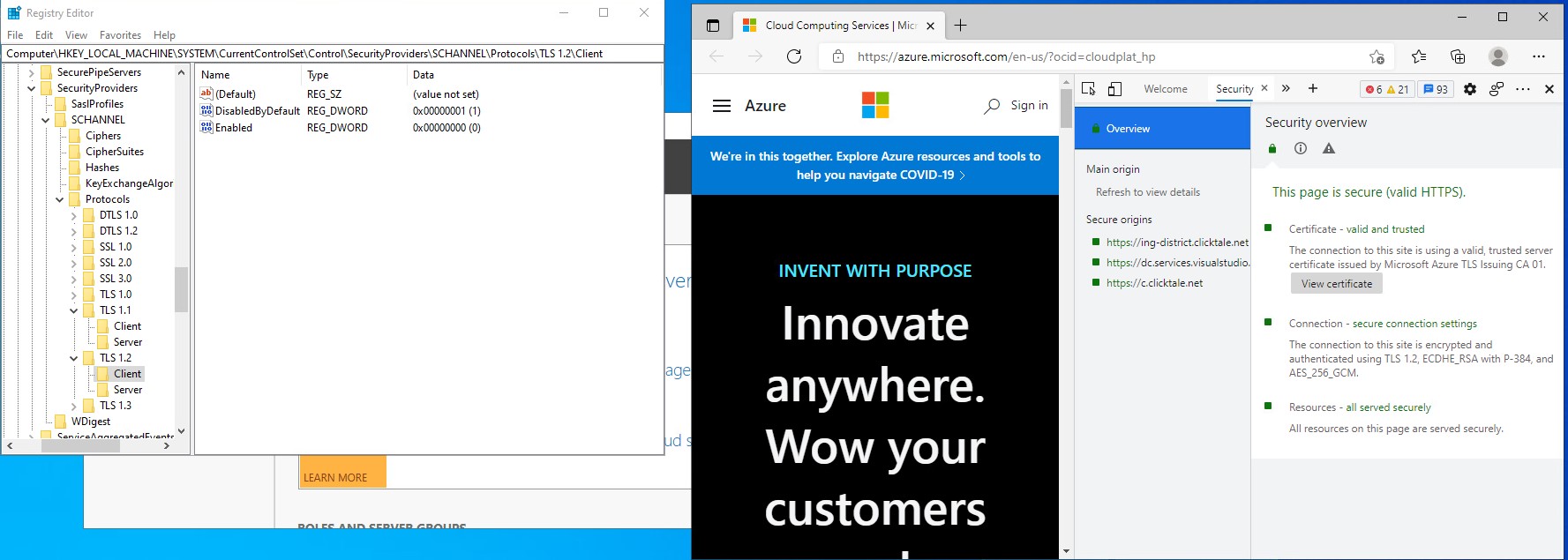Select the DisabledByDefault registry value
1568x560 pixels.
tap(257, 111)
